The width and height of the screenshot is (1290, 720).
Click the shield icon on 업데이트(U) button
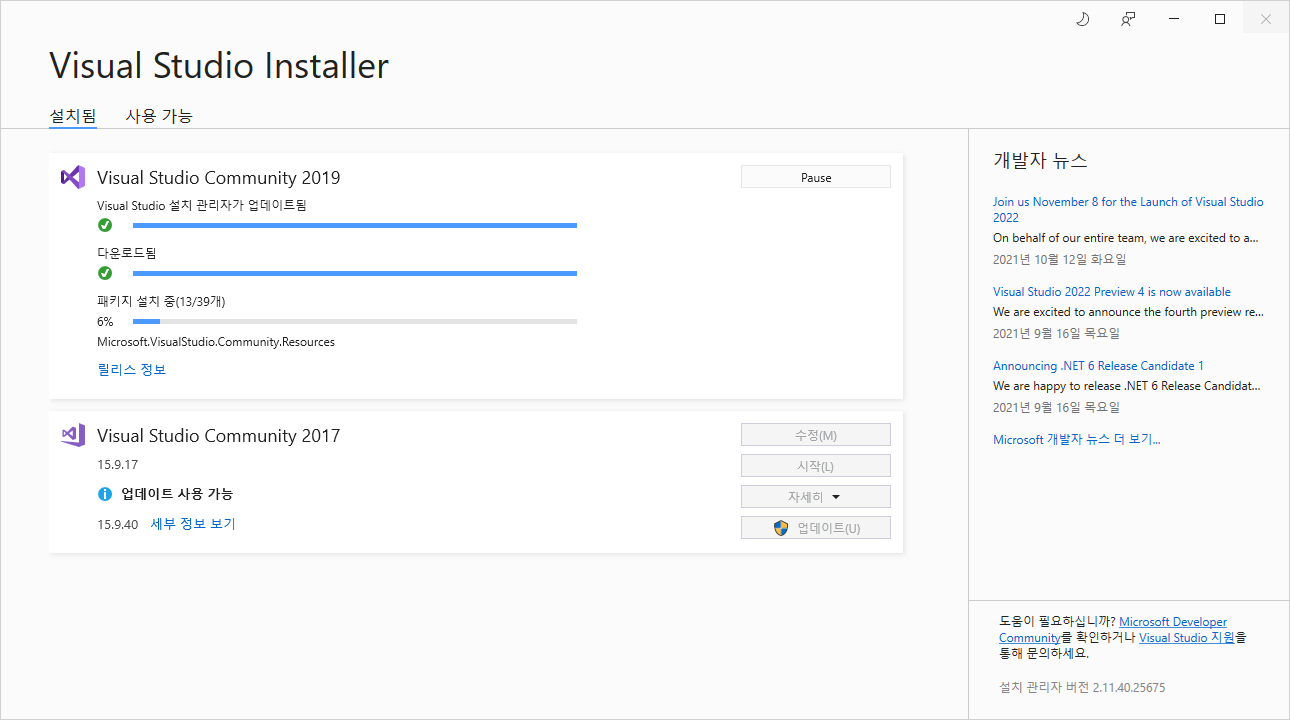click(781, 528)
